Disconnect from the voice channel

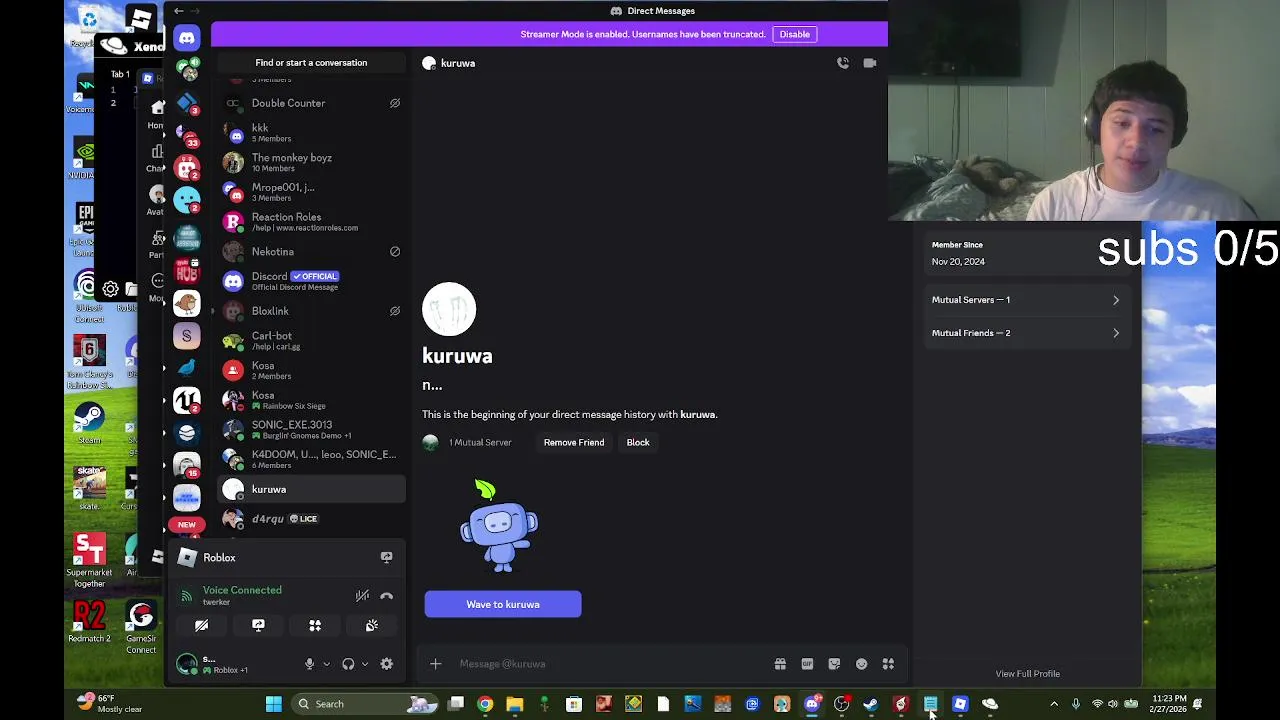pos(386,596)
